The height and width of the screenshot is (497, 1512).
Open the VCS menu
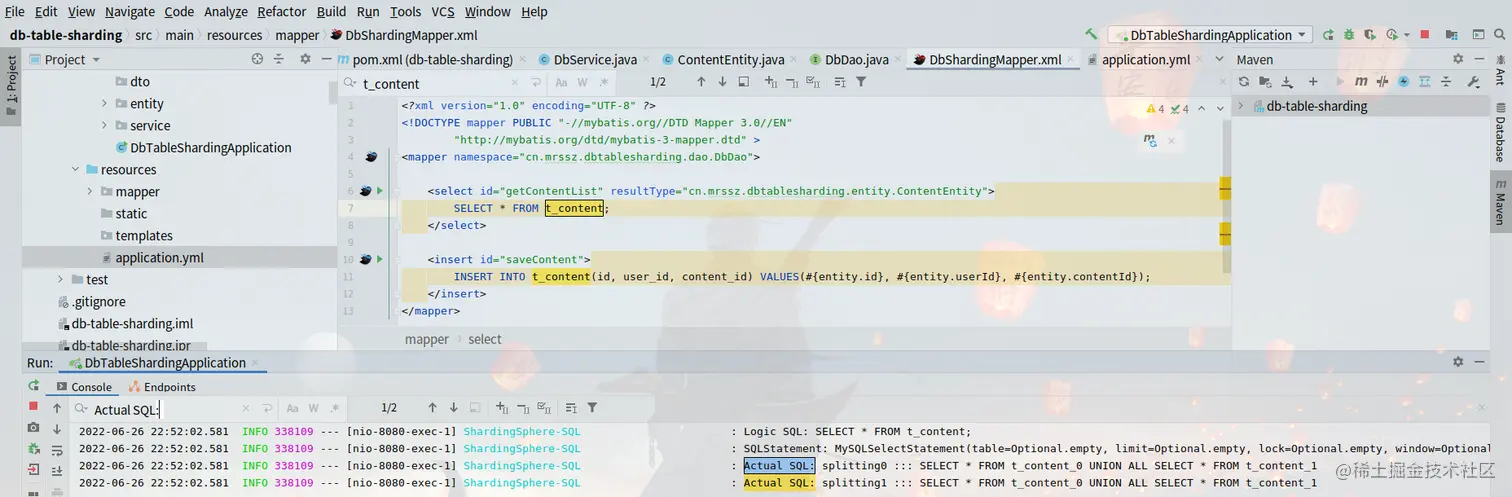tap(443, 12)
